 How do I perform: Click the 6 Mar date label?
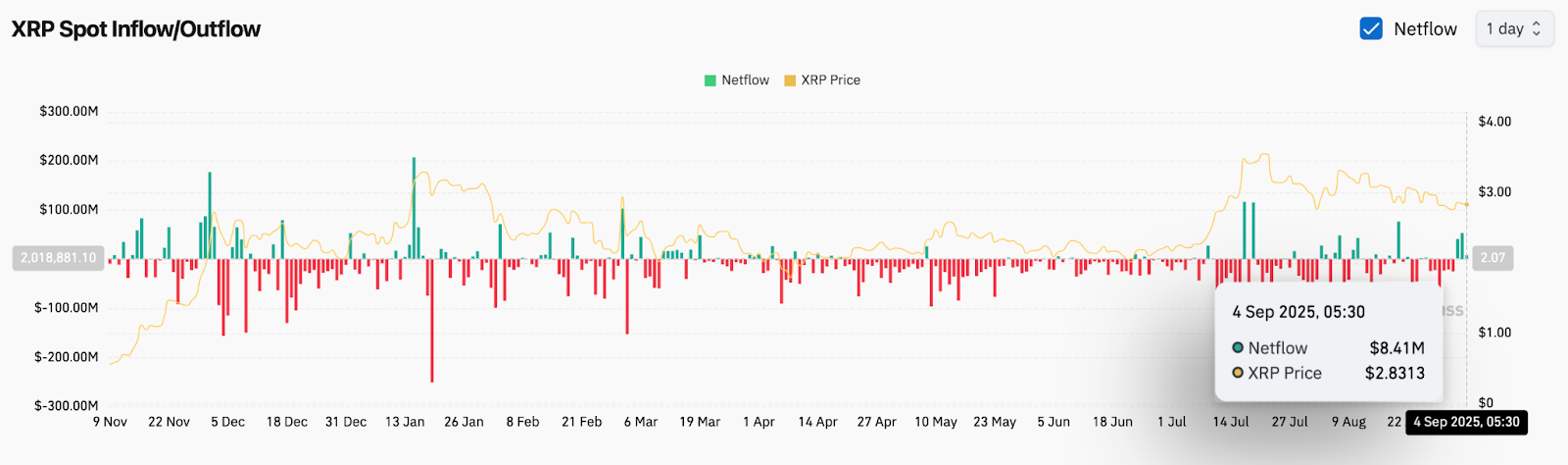(x=641, y=422)
